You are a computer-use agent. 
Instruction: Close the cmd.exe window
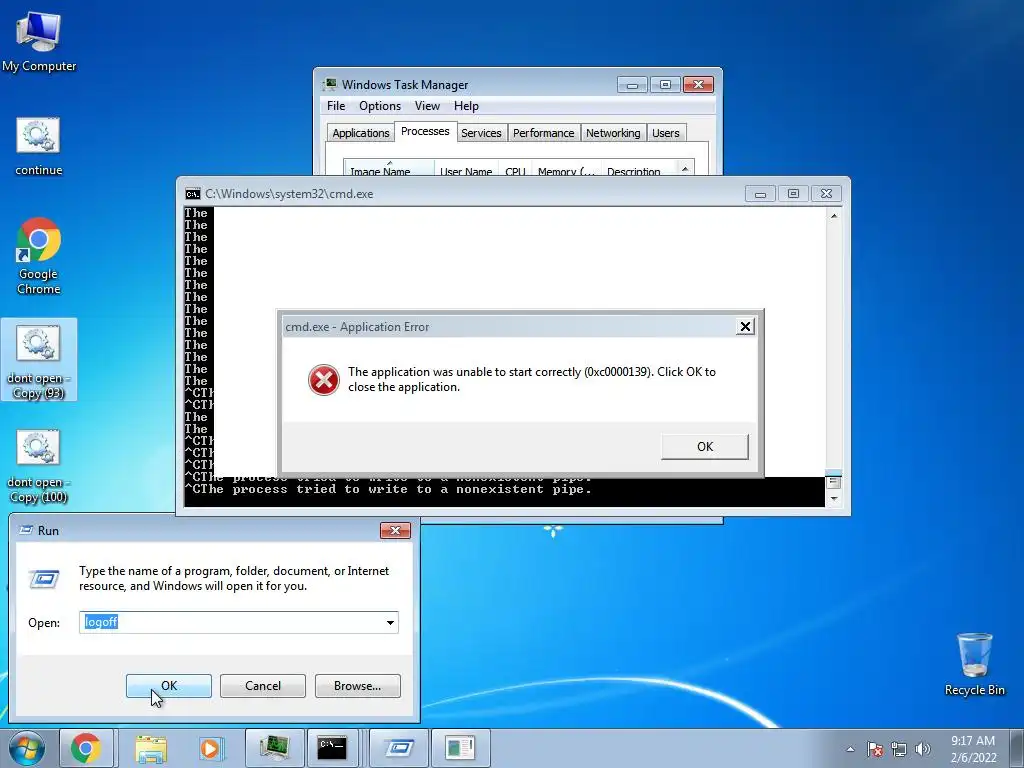pyautogui.click(x=826, y=194)
